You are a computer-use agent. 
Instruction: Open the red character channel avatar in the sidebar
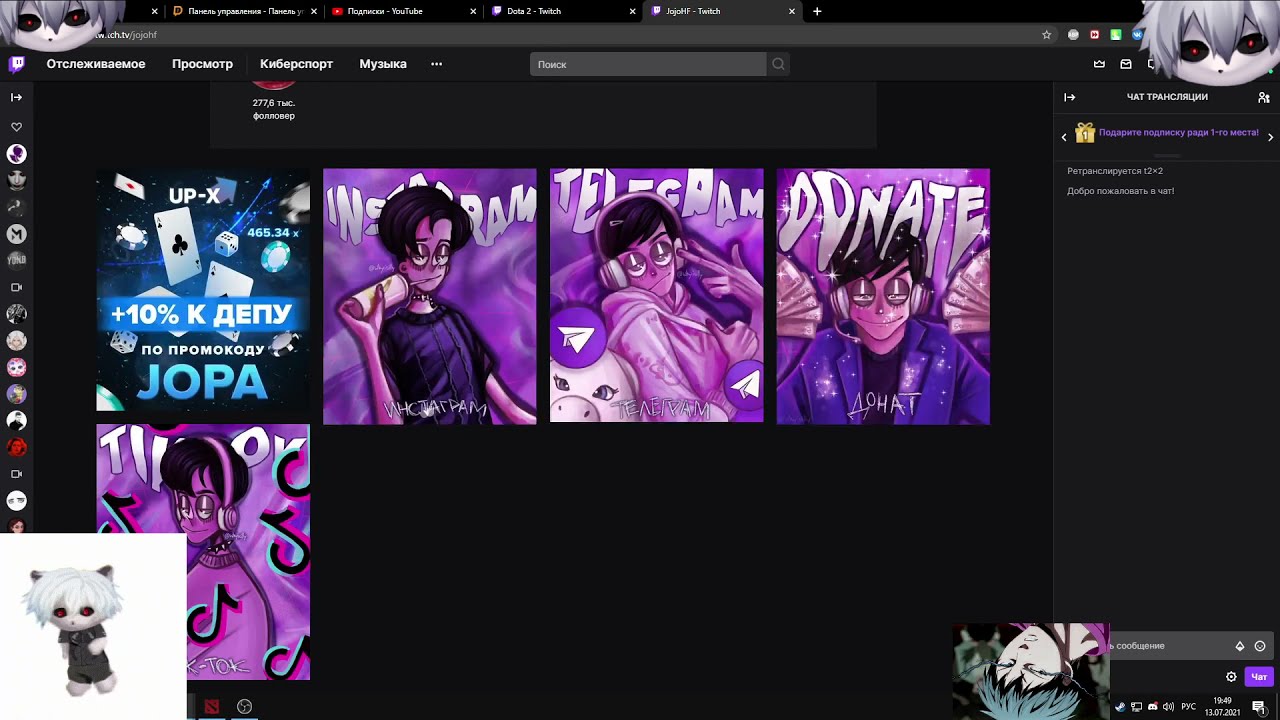(16, 447)
